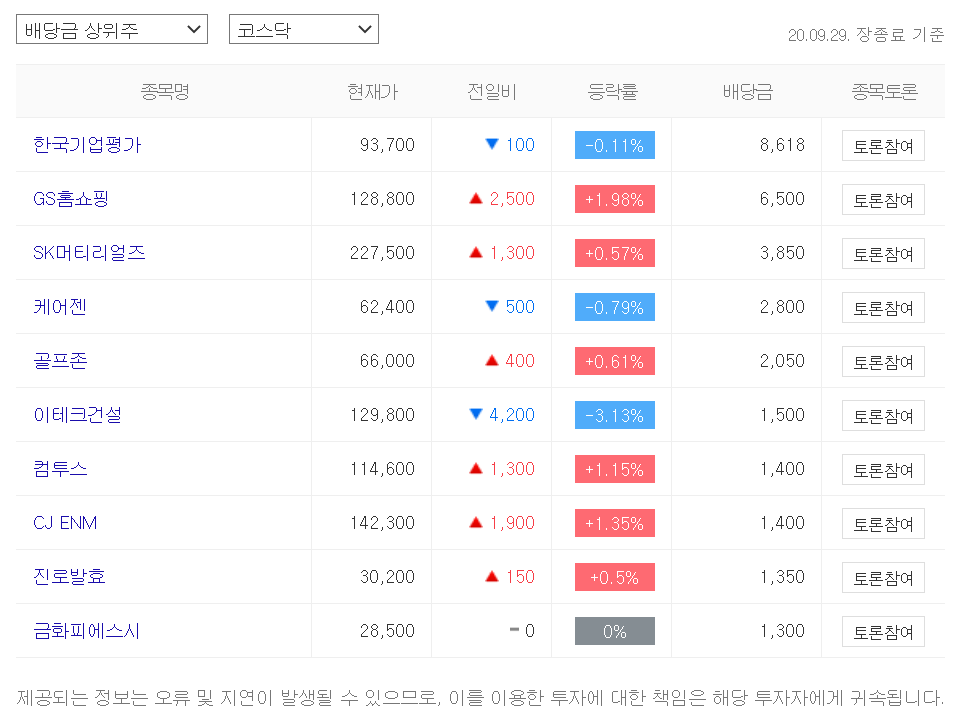Click 토론참여 button for 한국기업평가
Image resolution: width=962 pixels, height=728 pixels.
point(883,145)
